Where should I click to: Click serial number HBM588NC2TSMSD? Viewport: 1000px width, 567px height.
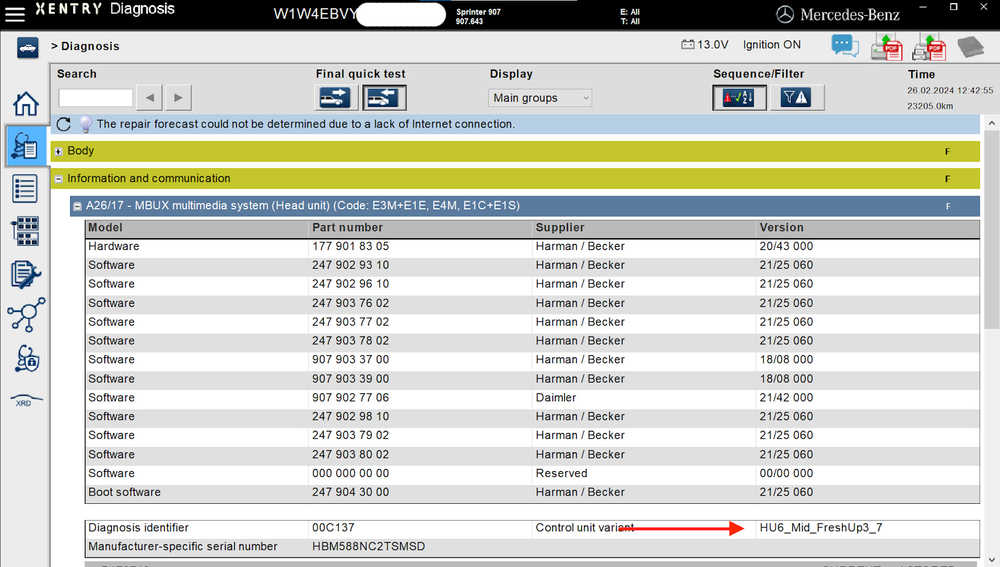(368, 547)
